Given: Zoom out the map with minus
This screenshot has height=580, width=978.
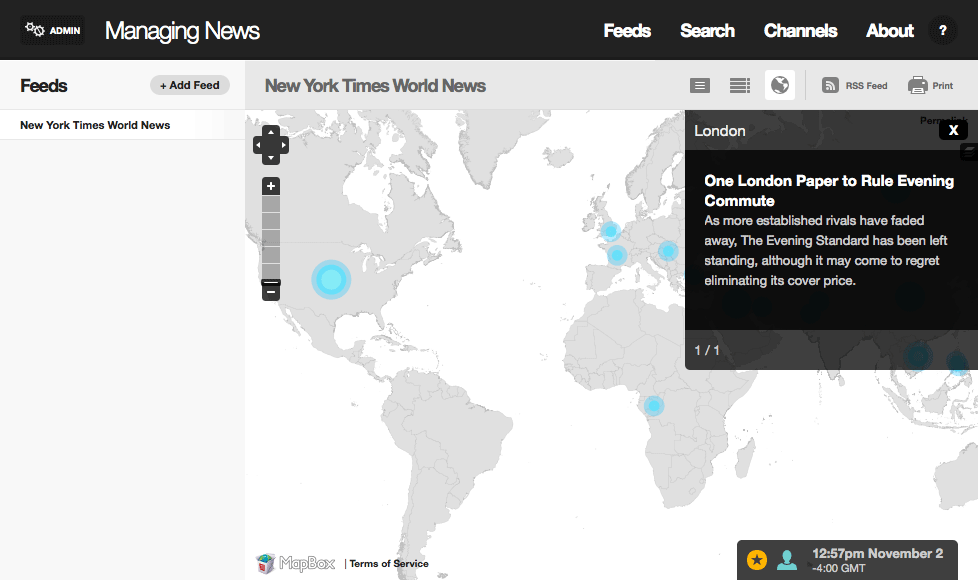Looking at the screenshot, I should pyautogui.click(x=271, y=291).
